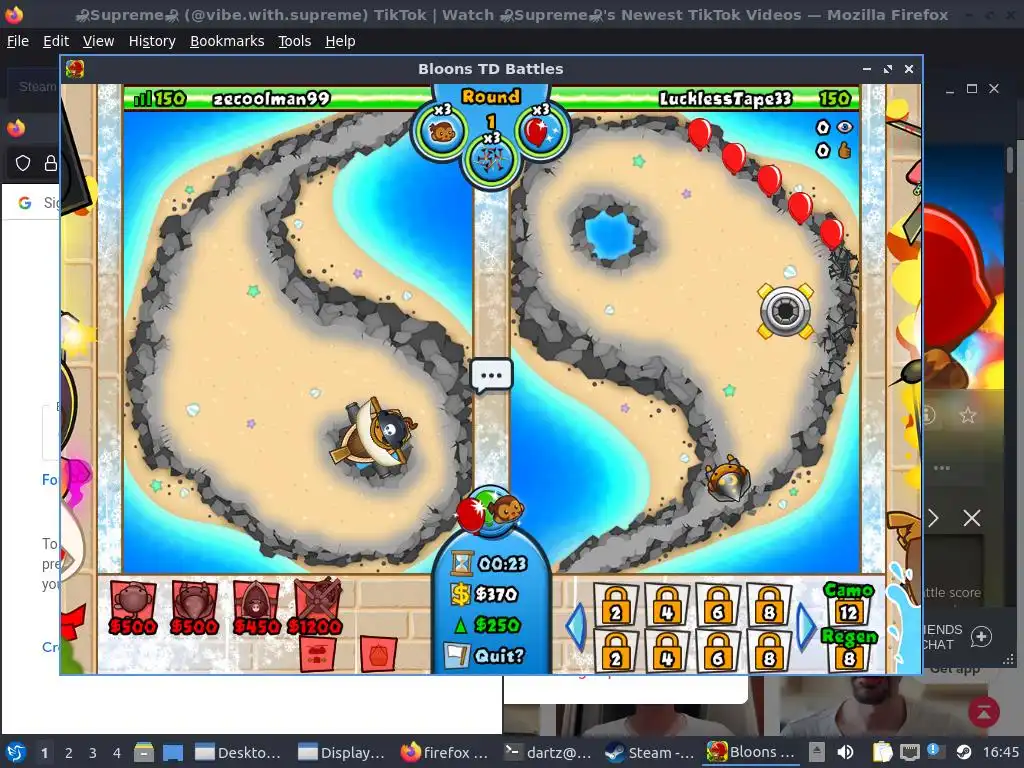Click the clipboard tray icon
The image size is (1024, 768).
click(882, 752)
